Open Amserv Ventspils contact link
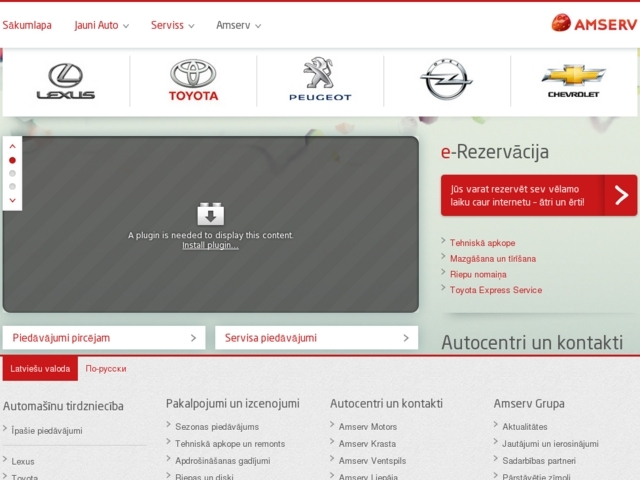This screenshot has height=480, width=640. (372, 461)
